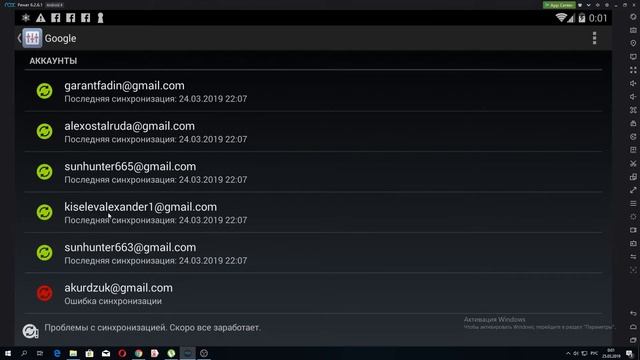640x360 pixels.
Task: Click the green sync icon for kiselevalexander1
Action: 44,212
